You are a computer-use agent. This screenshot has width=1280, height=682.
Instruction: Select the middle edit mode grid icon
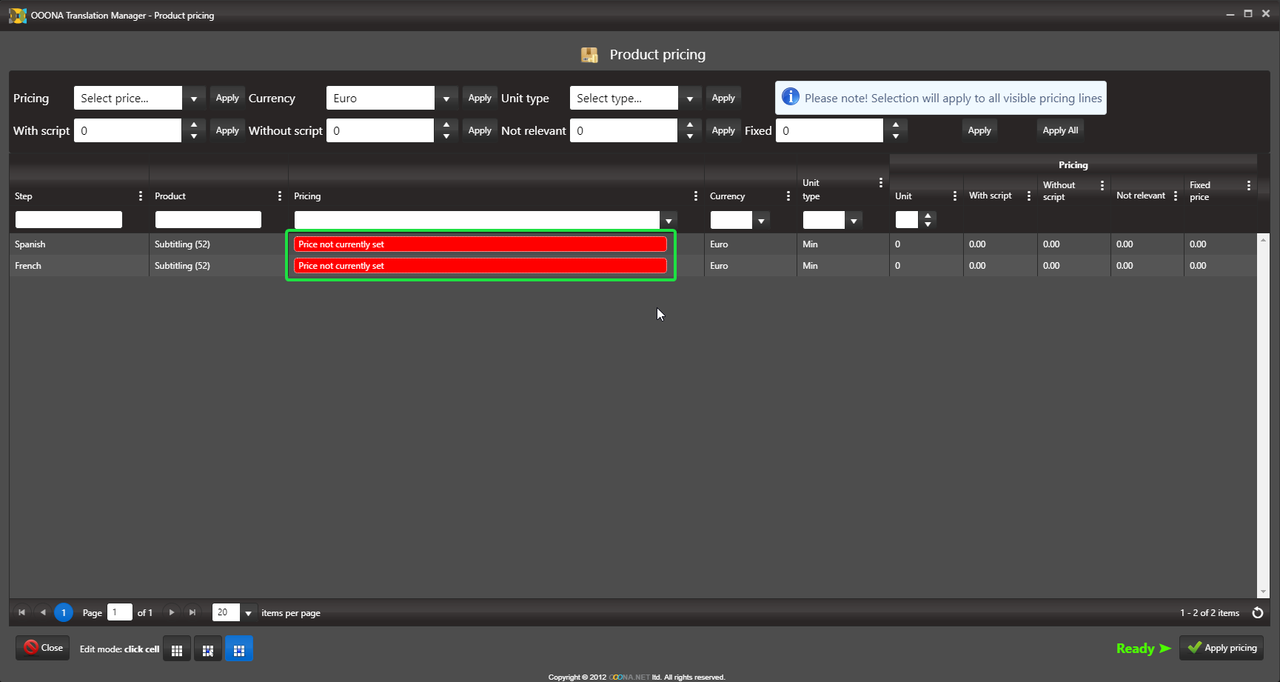tap(207, 650)
